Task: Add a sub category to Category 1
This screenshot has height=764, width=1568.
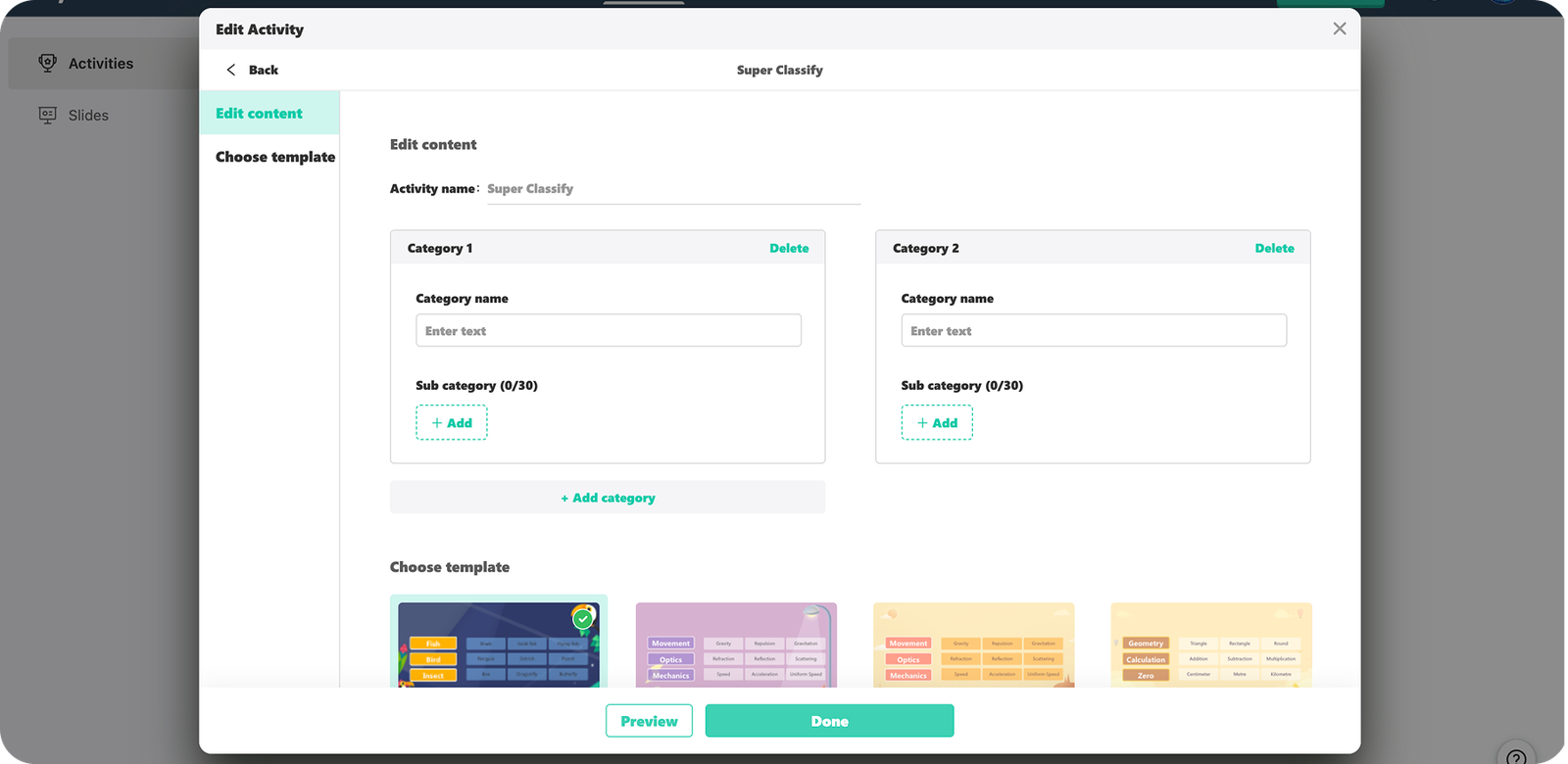Action: [x=452, y=423]
